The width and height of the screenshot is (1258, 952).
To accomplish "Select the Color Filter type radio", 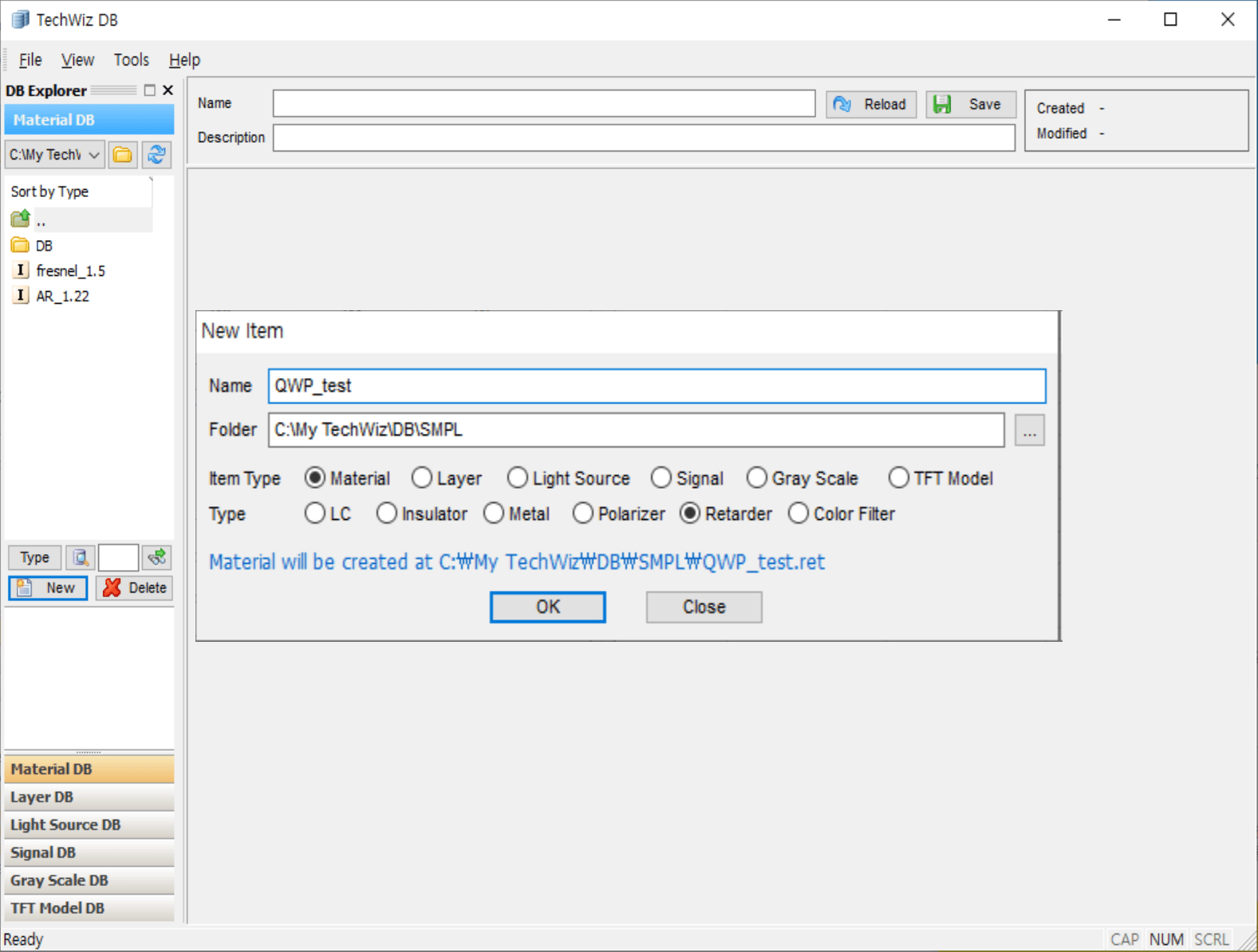I will tap(799, 514).
